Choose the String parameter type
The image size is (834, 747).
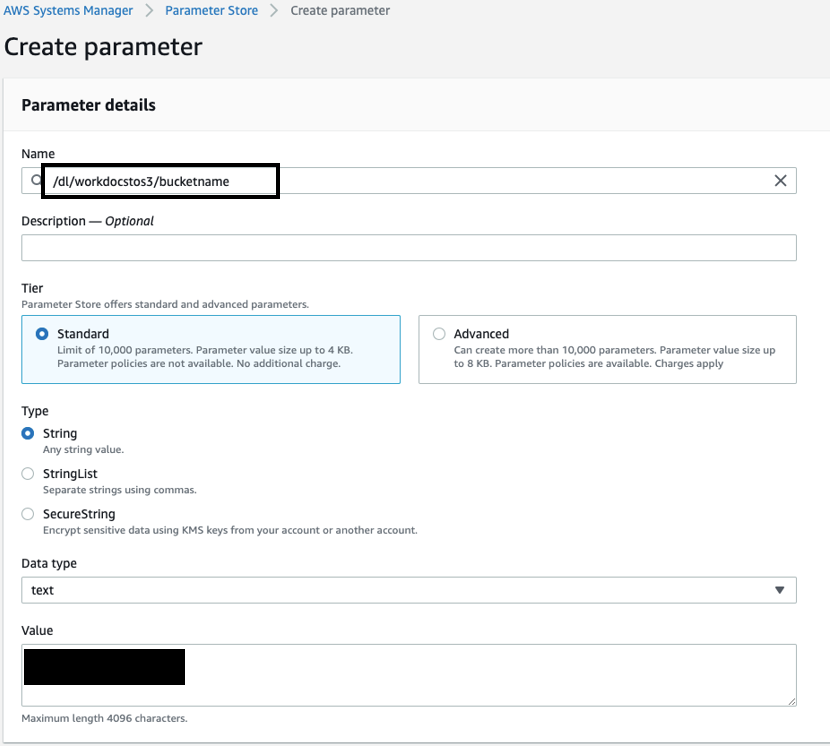[x=27, y=433]
